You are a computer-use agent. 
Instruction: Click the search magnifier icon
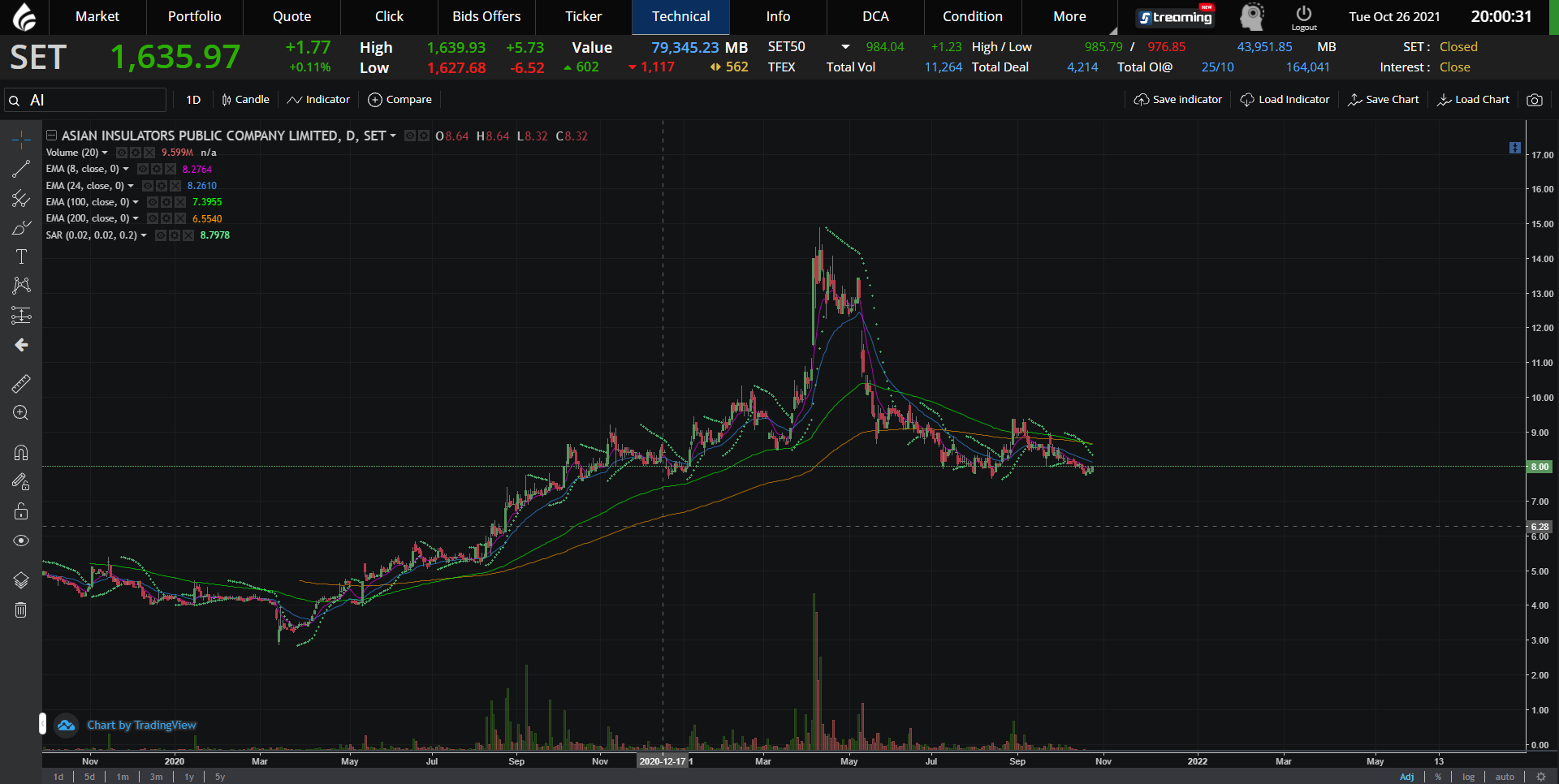[x=15, y=101]
